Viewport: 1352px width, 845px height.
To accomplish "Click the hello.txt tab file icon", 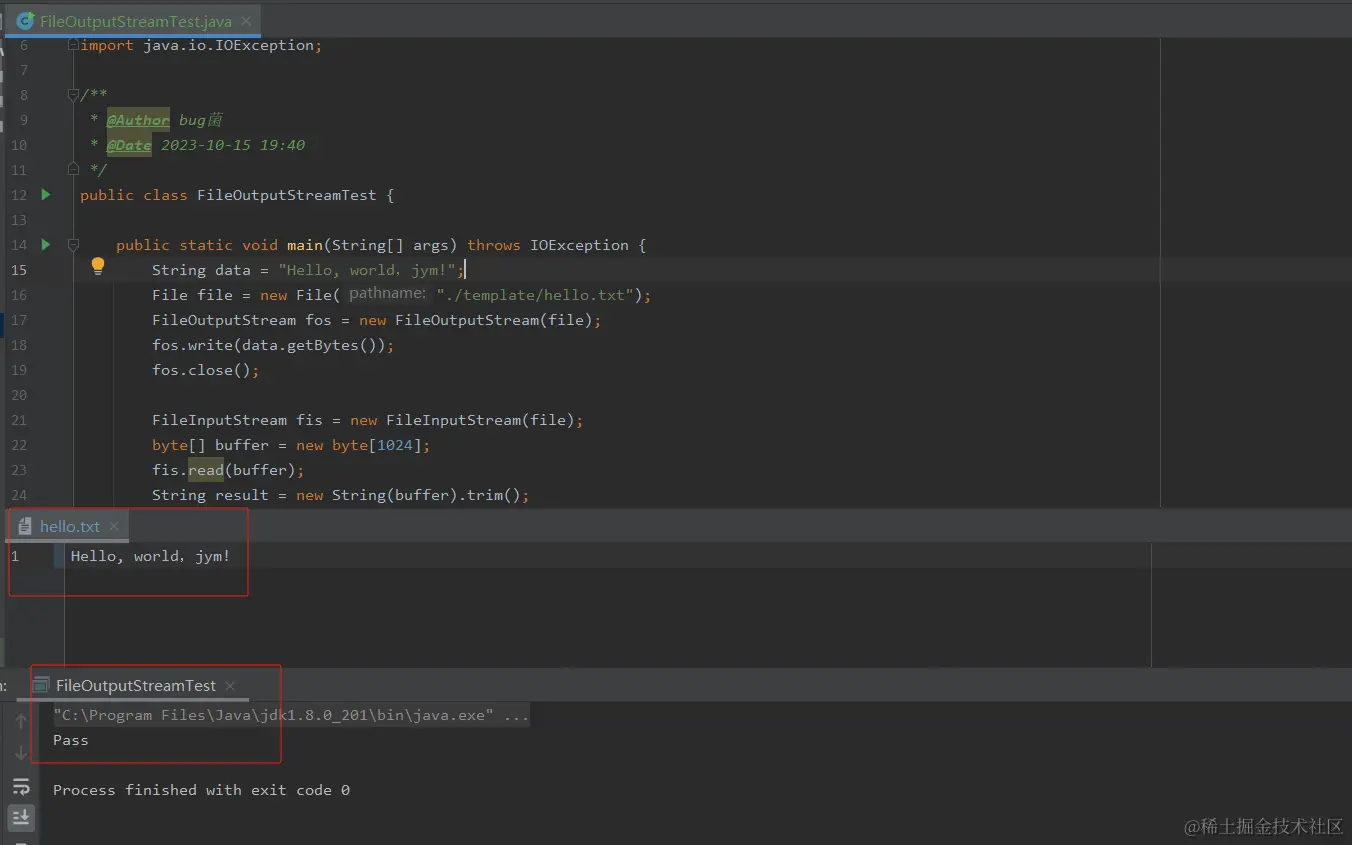I will (x=25, y=526).
